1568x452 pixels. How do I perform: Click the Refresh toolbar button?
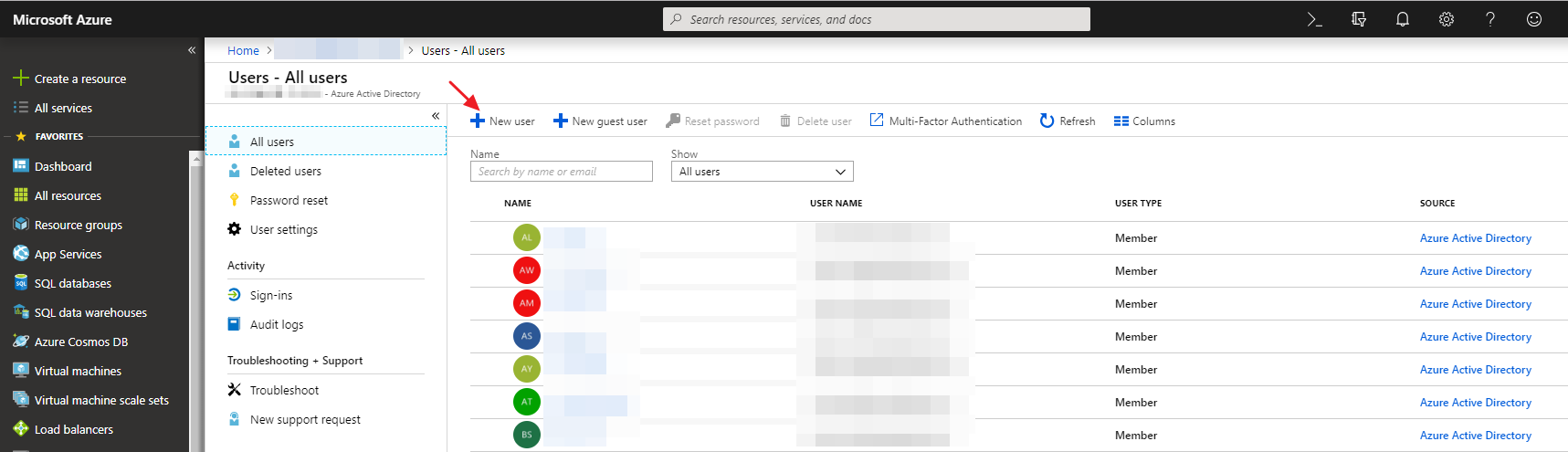pos(1068,121)
